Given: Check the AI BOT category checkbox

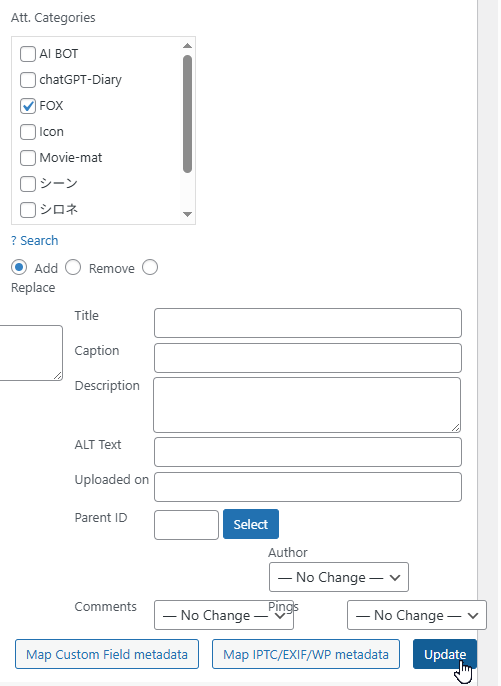Looking at the screenshot, I should click(x=28, y=54).
